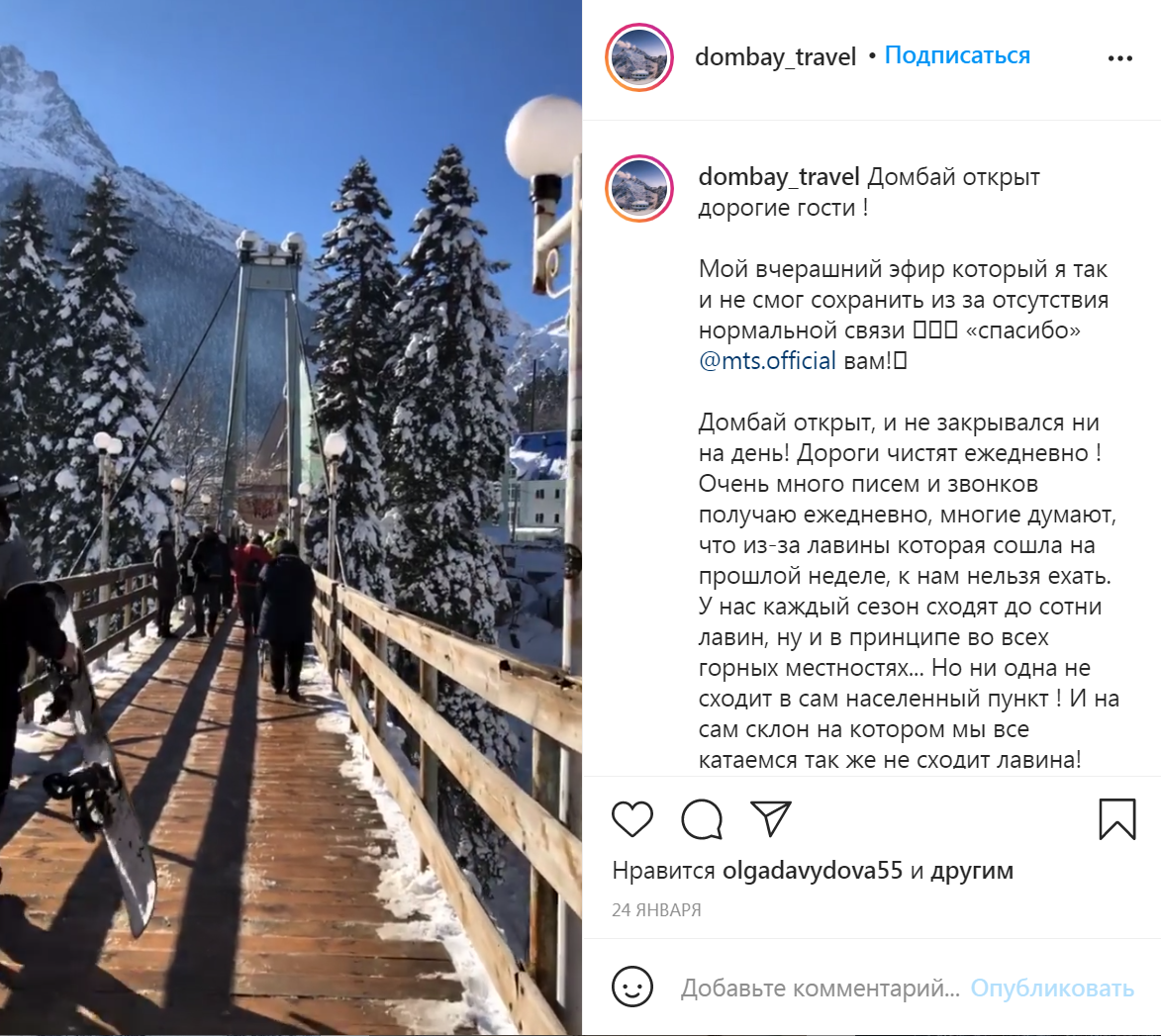Save the post with the bookmark icon

1117,819
